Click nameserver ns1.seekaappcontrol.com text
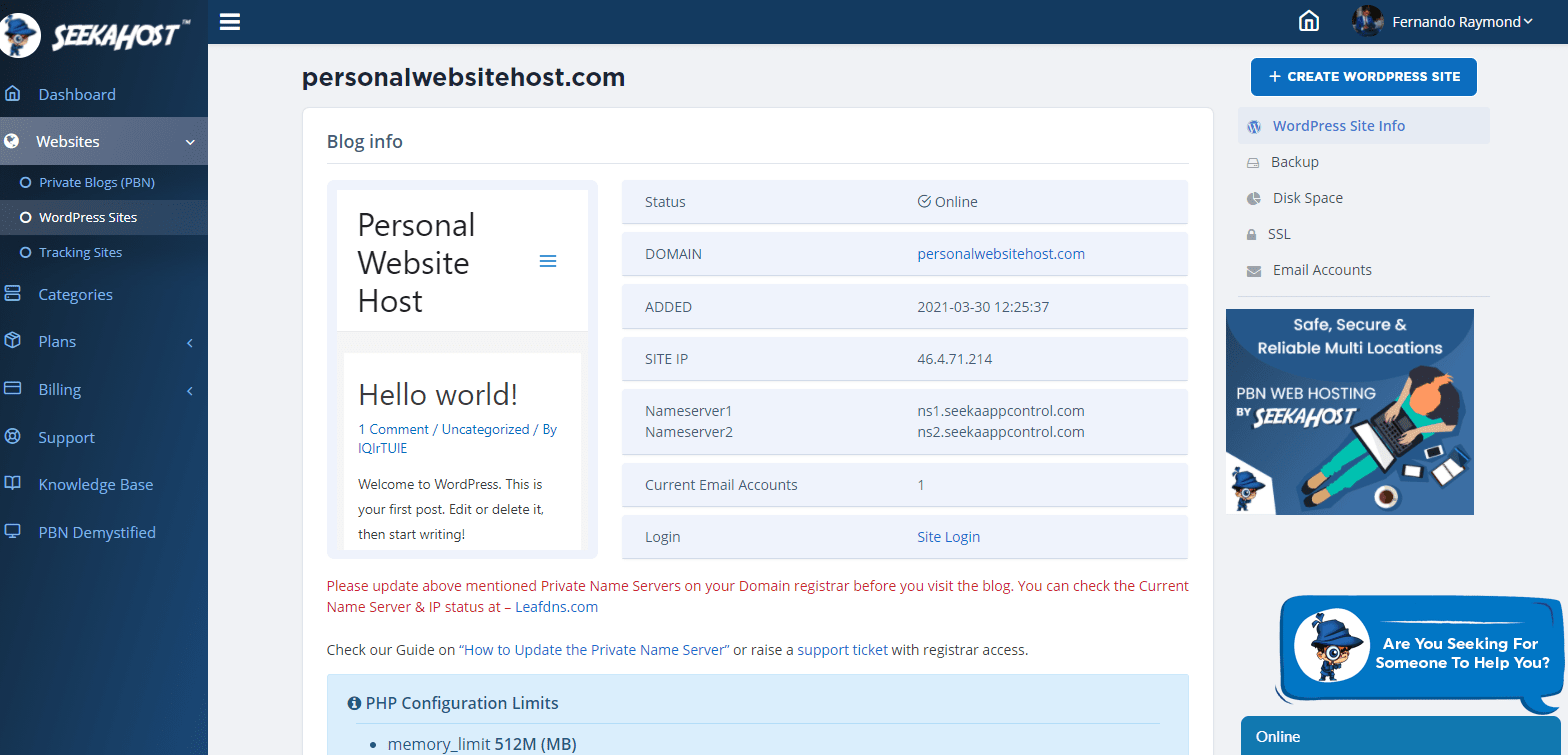This screenshot has height=755, width=1568. (x=1001, y=411)
